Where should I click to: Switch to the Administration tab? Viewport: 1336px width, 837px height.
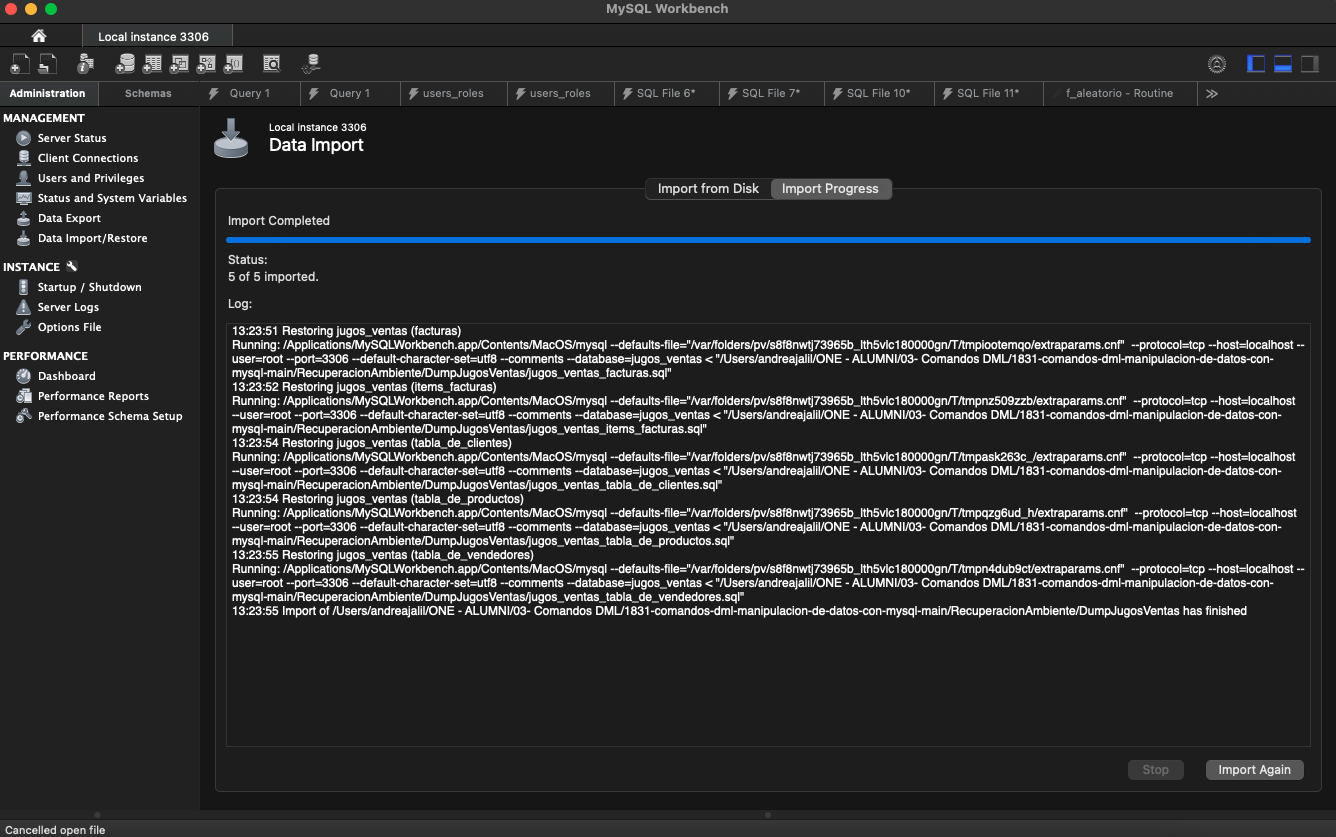48,93
